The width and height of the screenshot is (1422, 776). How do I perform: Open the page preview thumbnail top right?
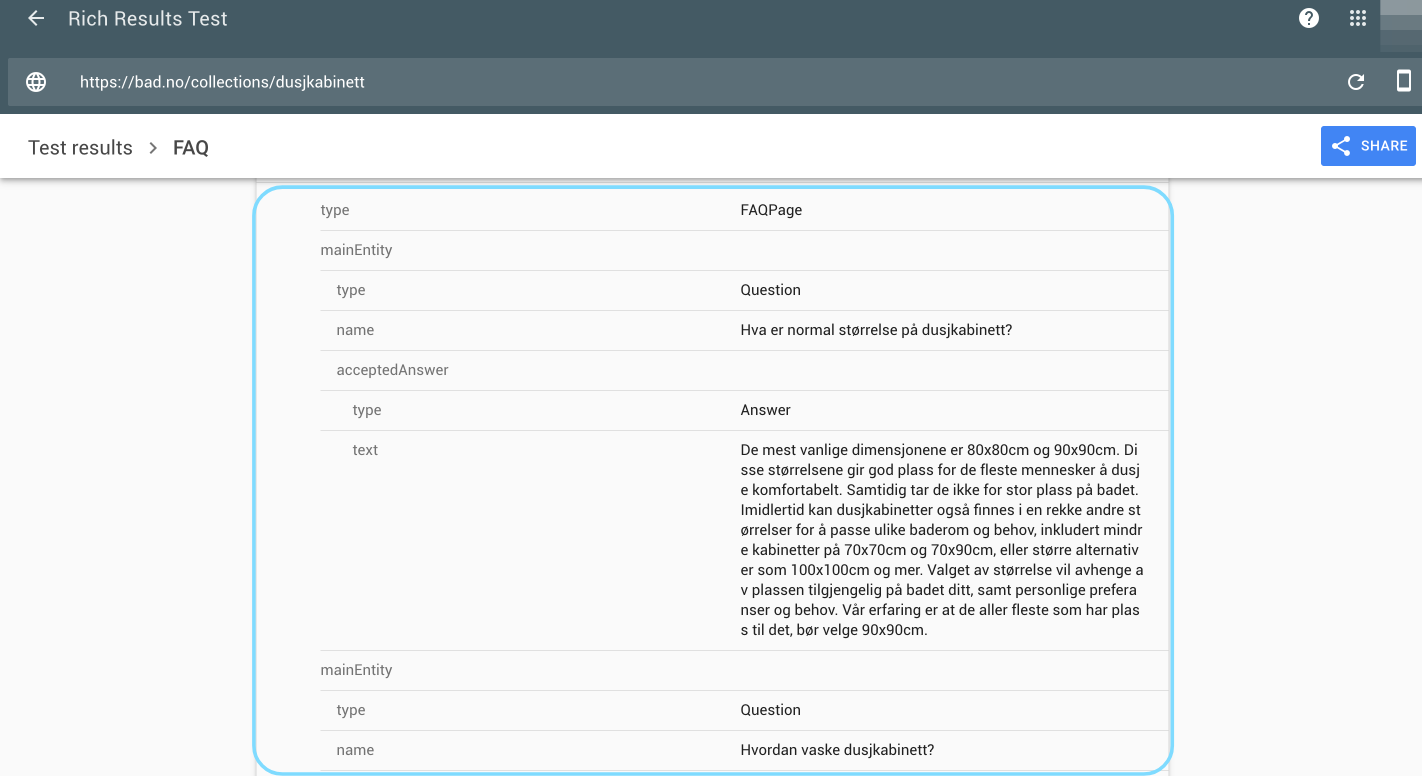pyautogui.click(x=1403, y=25)
